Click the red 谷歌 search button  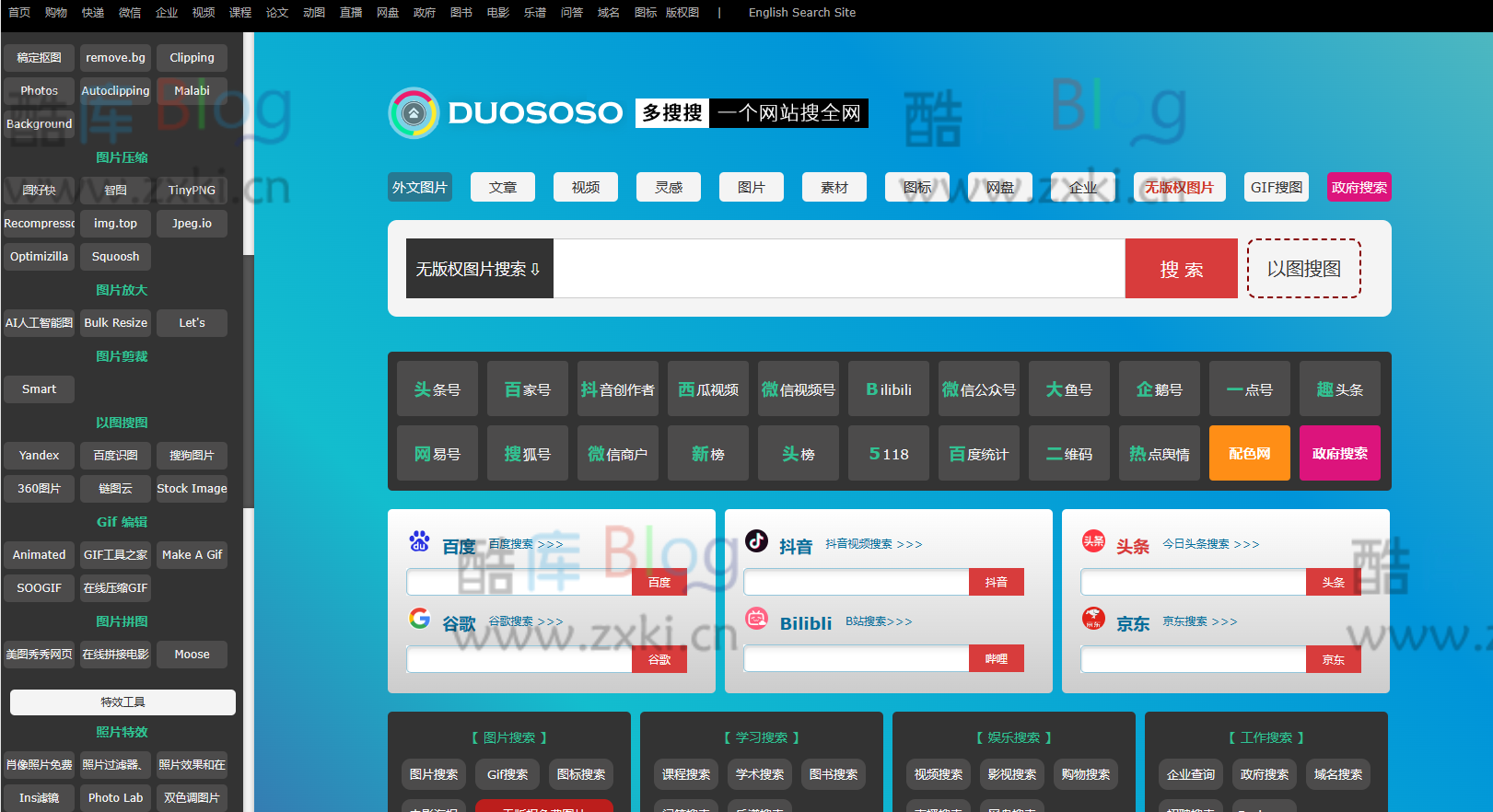pos(659,659)
